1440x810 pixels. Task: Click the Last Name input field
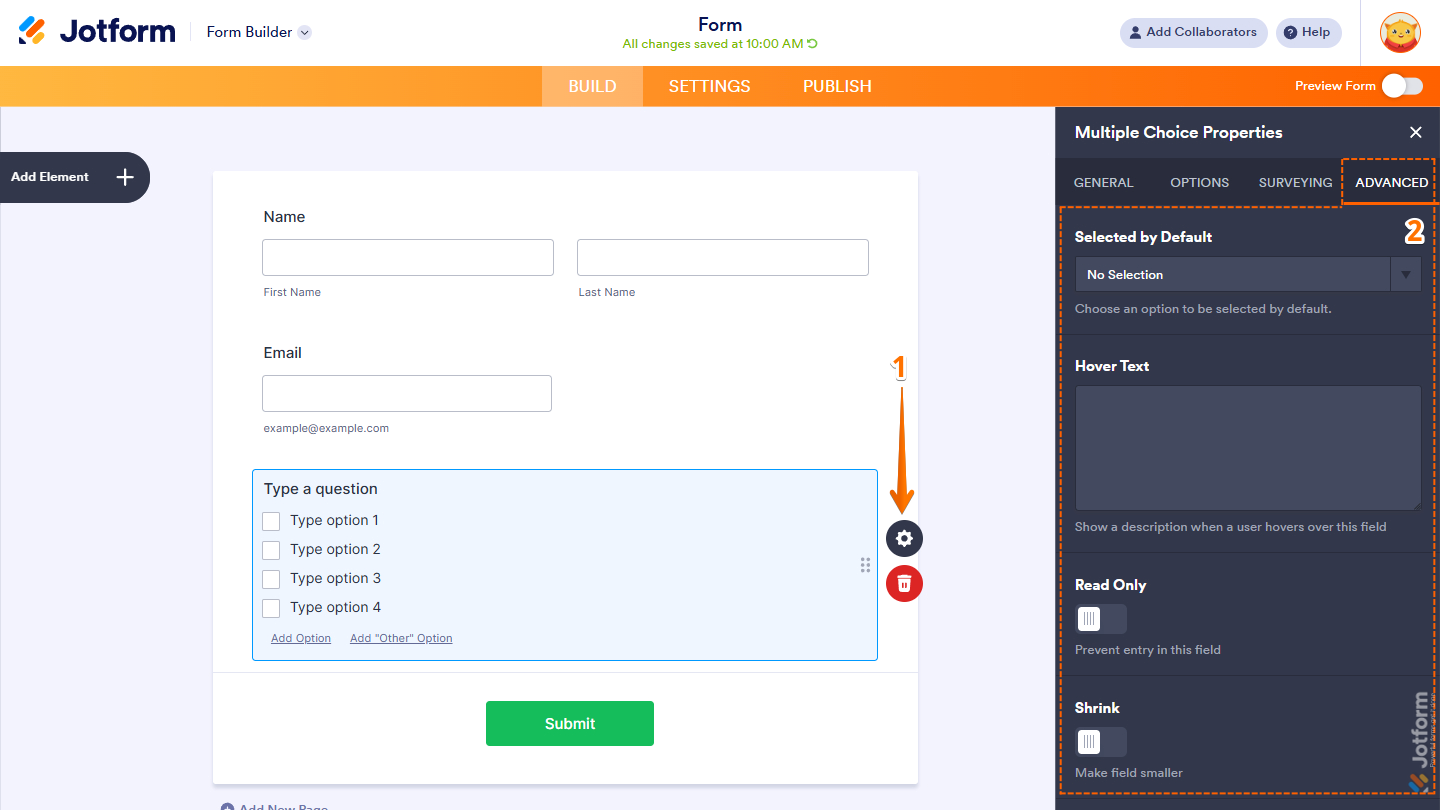(723, 257)
